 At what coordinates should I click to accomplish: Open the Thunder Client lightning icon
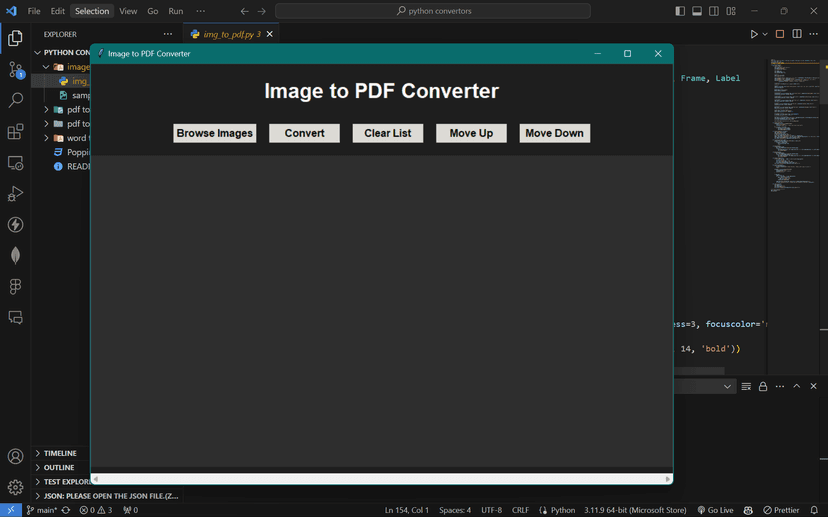(15, 225)
